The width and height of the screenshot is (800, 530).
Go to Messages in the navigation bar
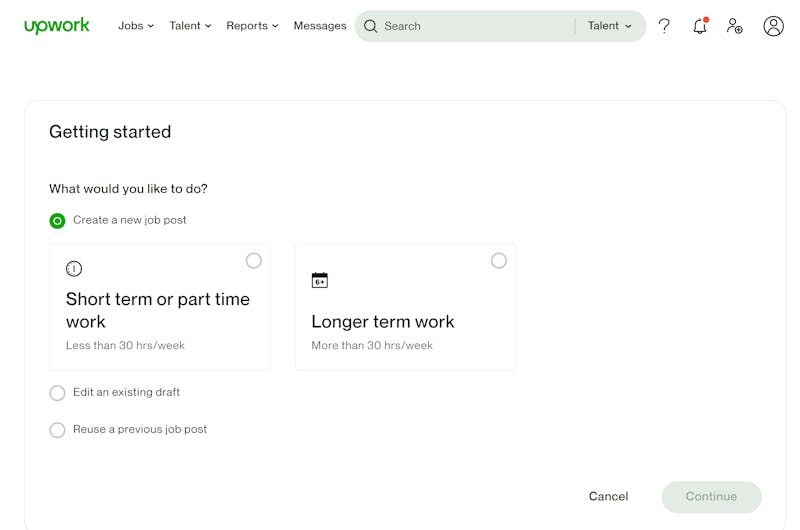tap(320, 26)
